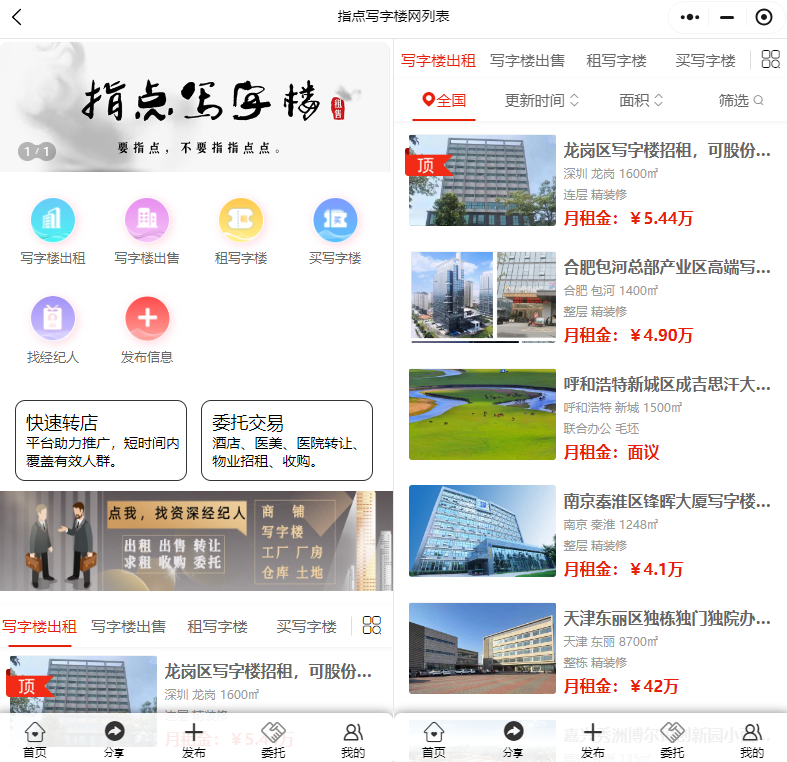
Task: Open the yellow 租写字楼 category icon
Action: [x=241, y=221]
